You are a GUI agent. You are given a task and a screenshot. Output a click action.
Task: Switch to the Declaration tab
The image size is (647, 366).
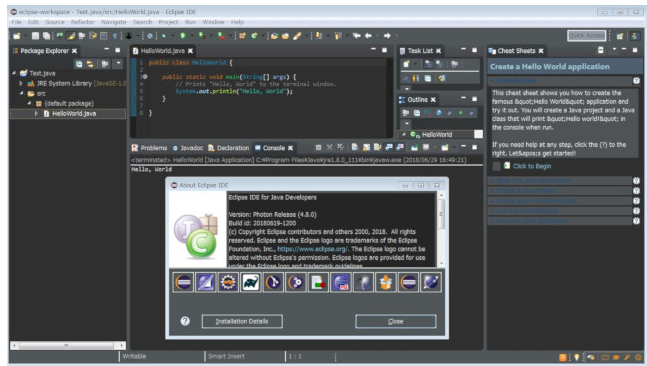[x=229, y=148]
